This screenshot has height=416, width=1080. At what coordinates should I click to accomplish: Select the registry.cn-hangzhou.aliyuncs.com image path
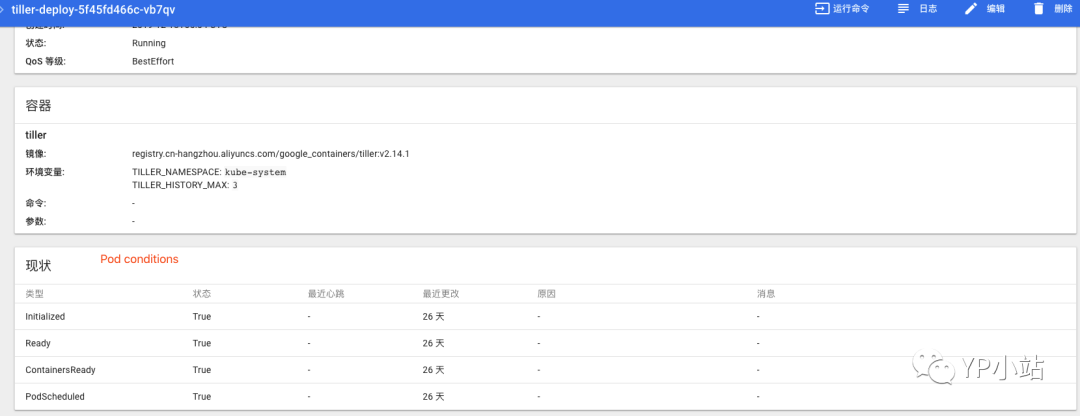point(271,154)
